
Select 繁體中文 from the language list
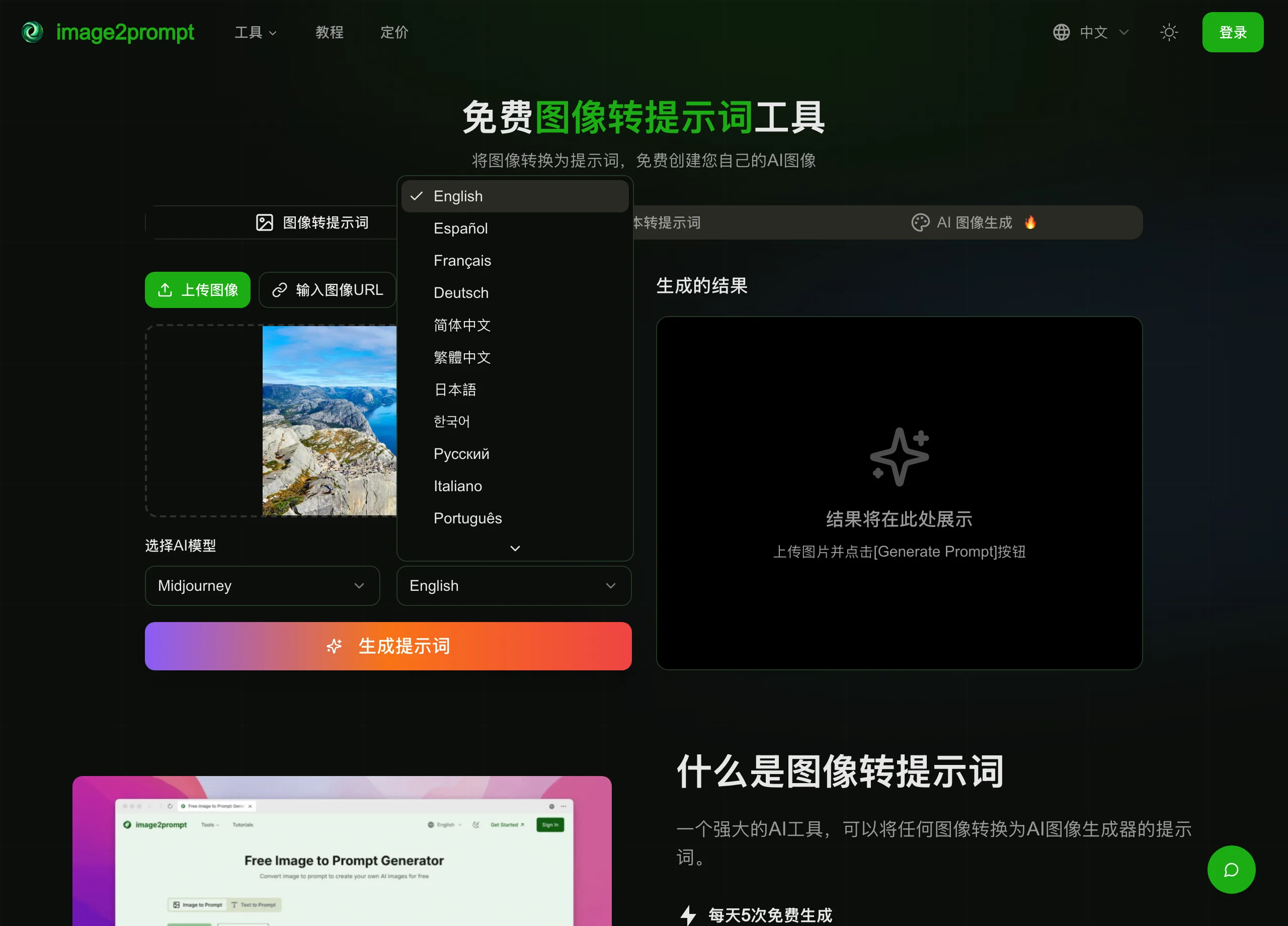coord(515,357)
